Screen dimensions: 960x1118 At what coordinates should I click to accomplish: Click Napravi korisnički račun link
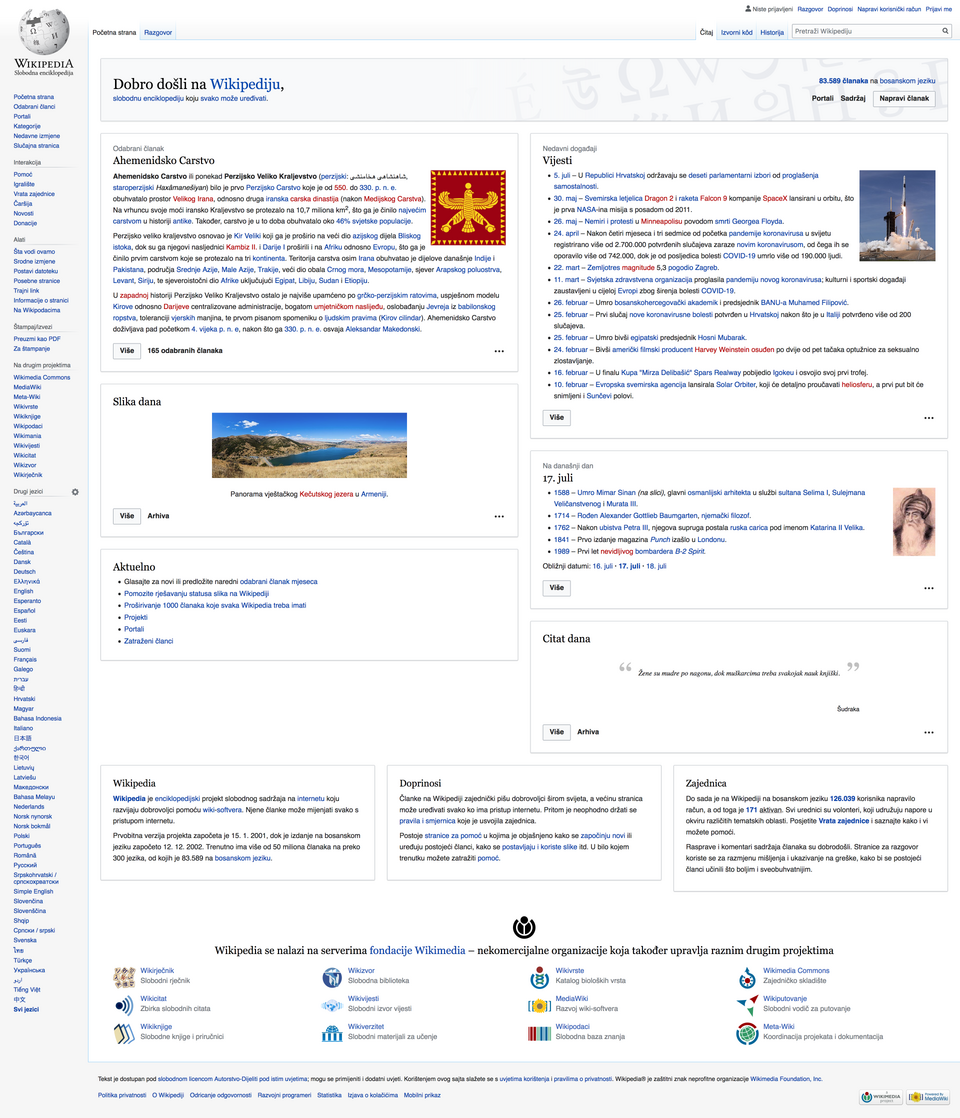pos(889,9)
